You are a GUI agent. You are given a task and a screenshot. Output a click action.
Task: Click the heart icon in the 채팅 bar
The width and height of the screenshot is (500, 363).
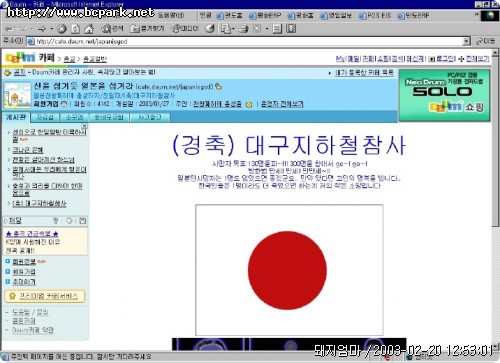point(69,221)
